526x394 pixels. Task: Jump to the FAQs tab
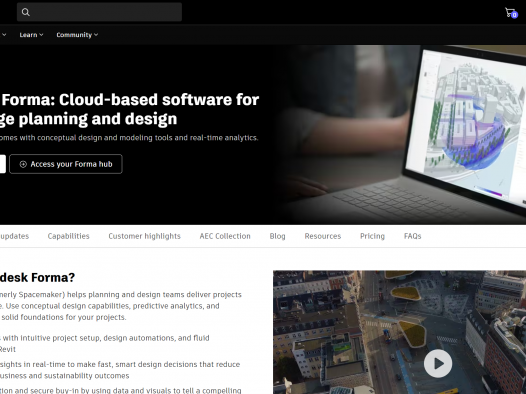413,236
